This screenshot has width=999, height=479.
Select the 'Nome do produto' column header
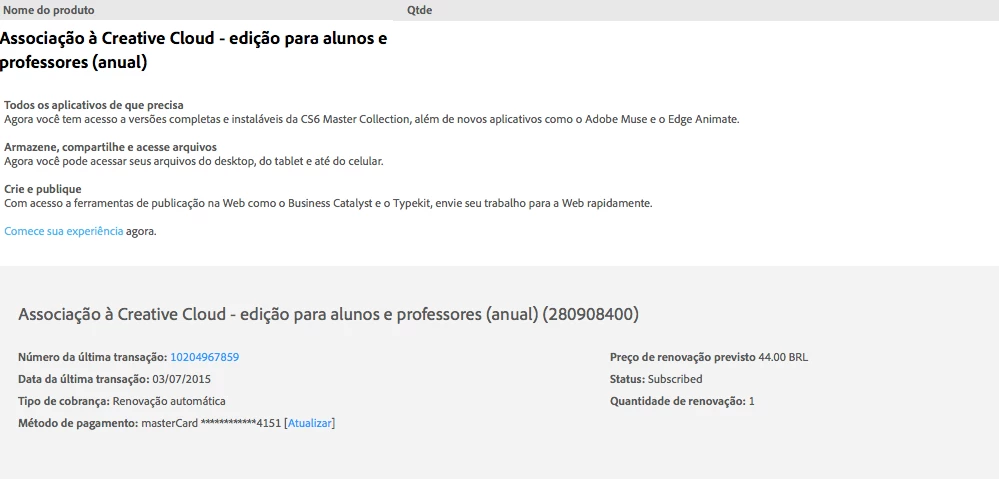click(49, 10)
